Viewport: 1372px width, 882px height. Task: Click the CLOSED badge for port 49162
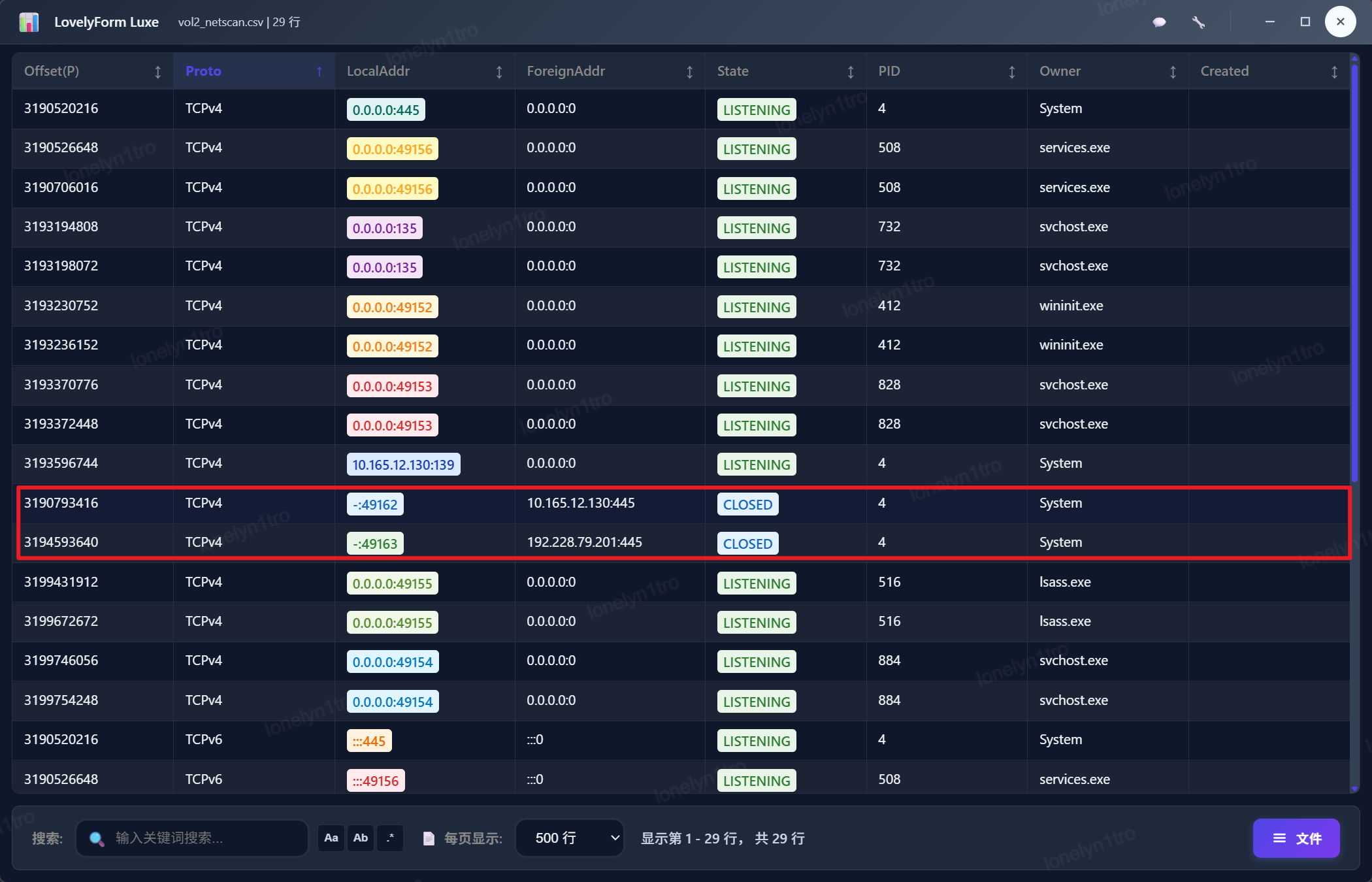(x=747, y=504)
